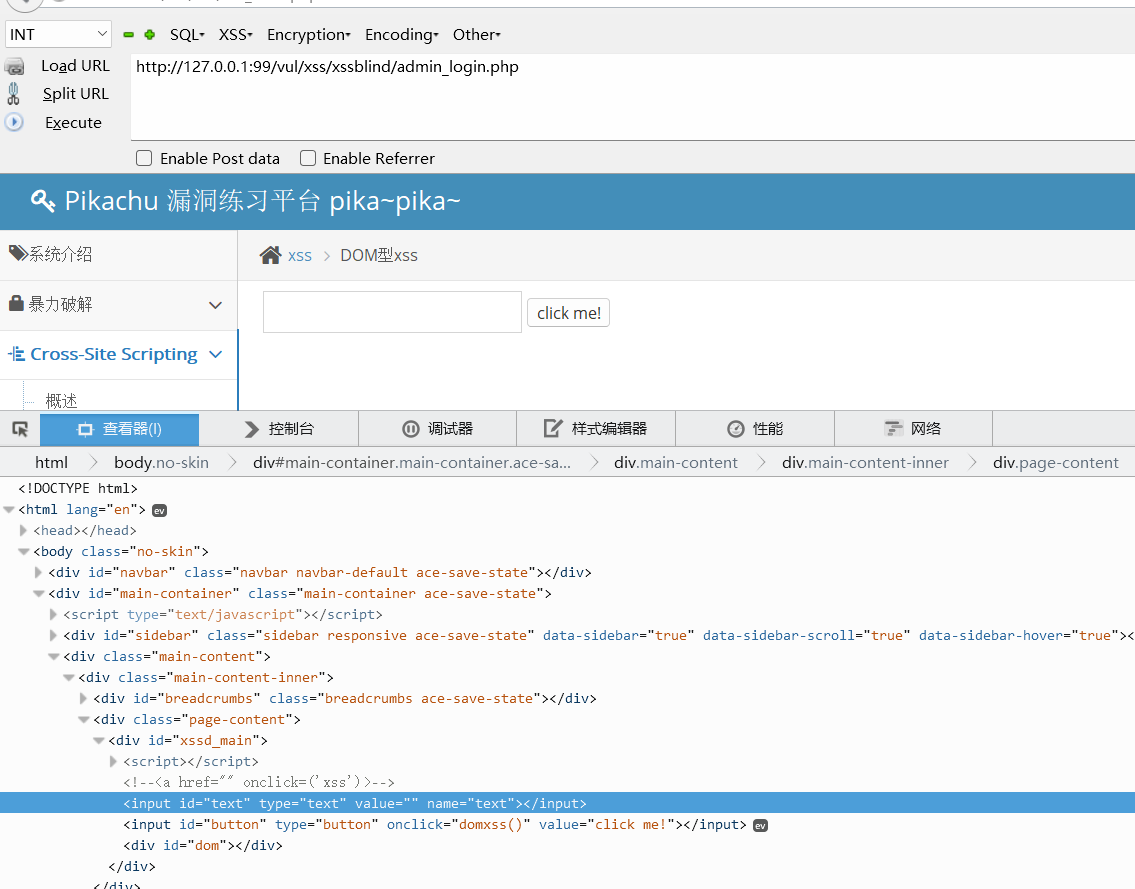The height and width of the screenshot is (889, 1135).
Task: Open the SQL dropdown menu
Action: point(187,35)
